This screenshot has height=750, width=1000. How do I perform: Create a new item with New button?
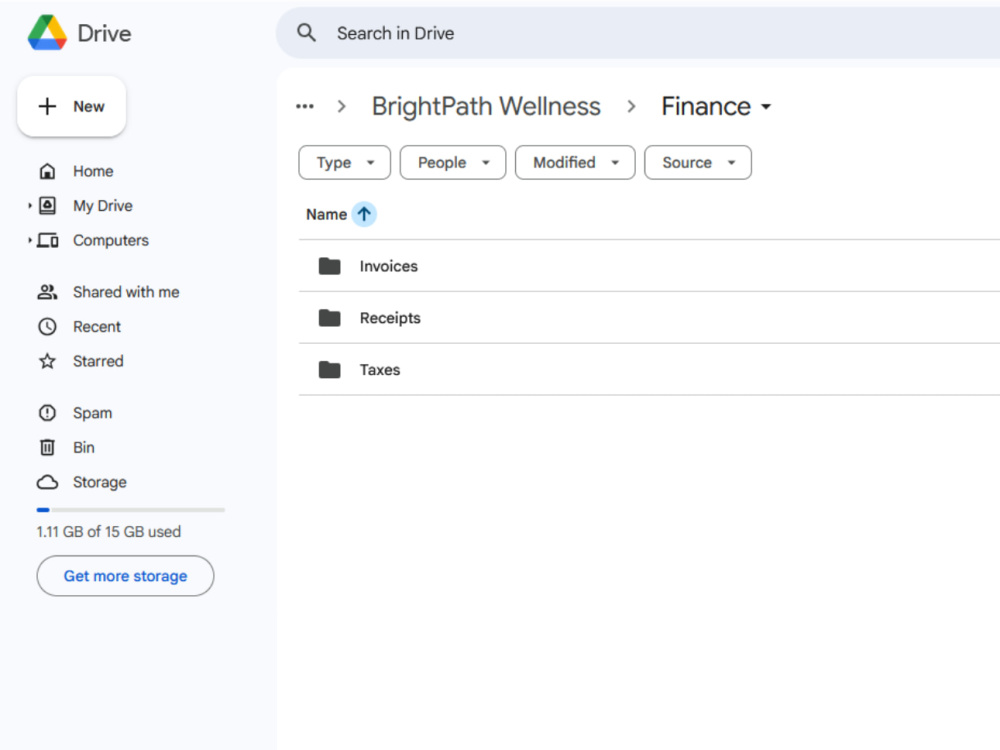[71, 107]
